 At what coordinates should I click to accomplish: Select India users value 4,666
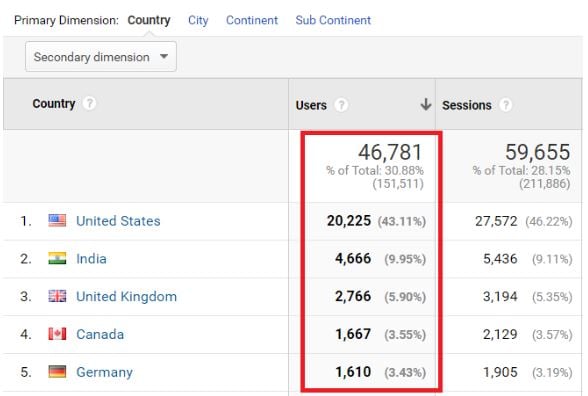pyautogui.click(x=353, y=259)
